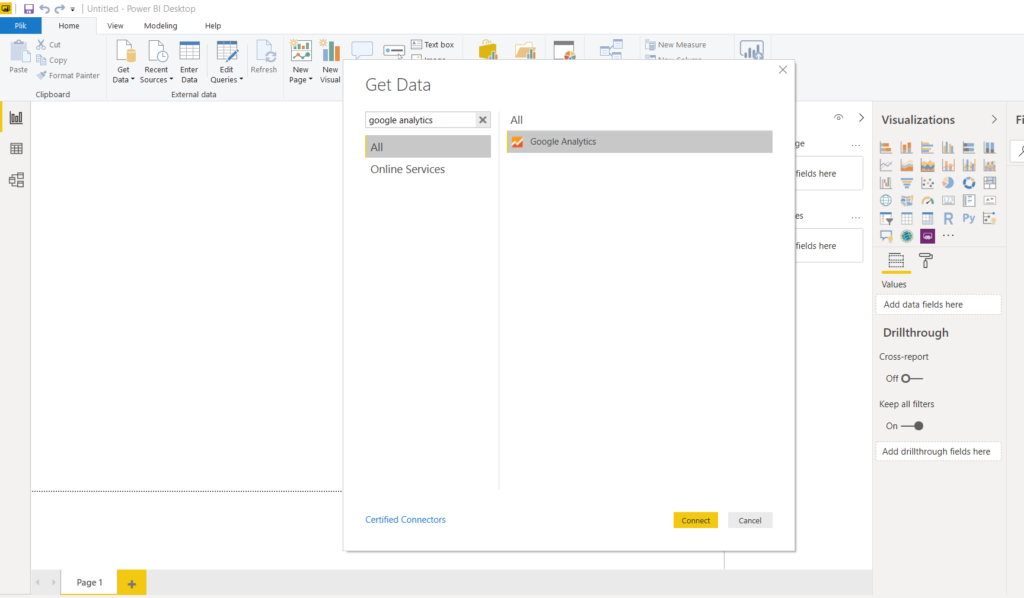Select the Stacked column chart visual
Viewport: 1024px width, 598px height.
[x=906, y=148]
